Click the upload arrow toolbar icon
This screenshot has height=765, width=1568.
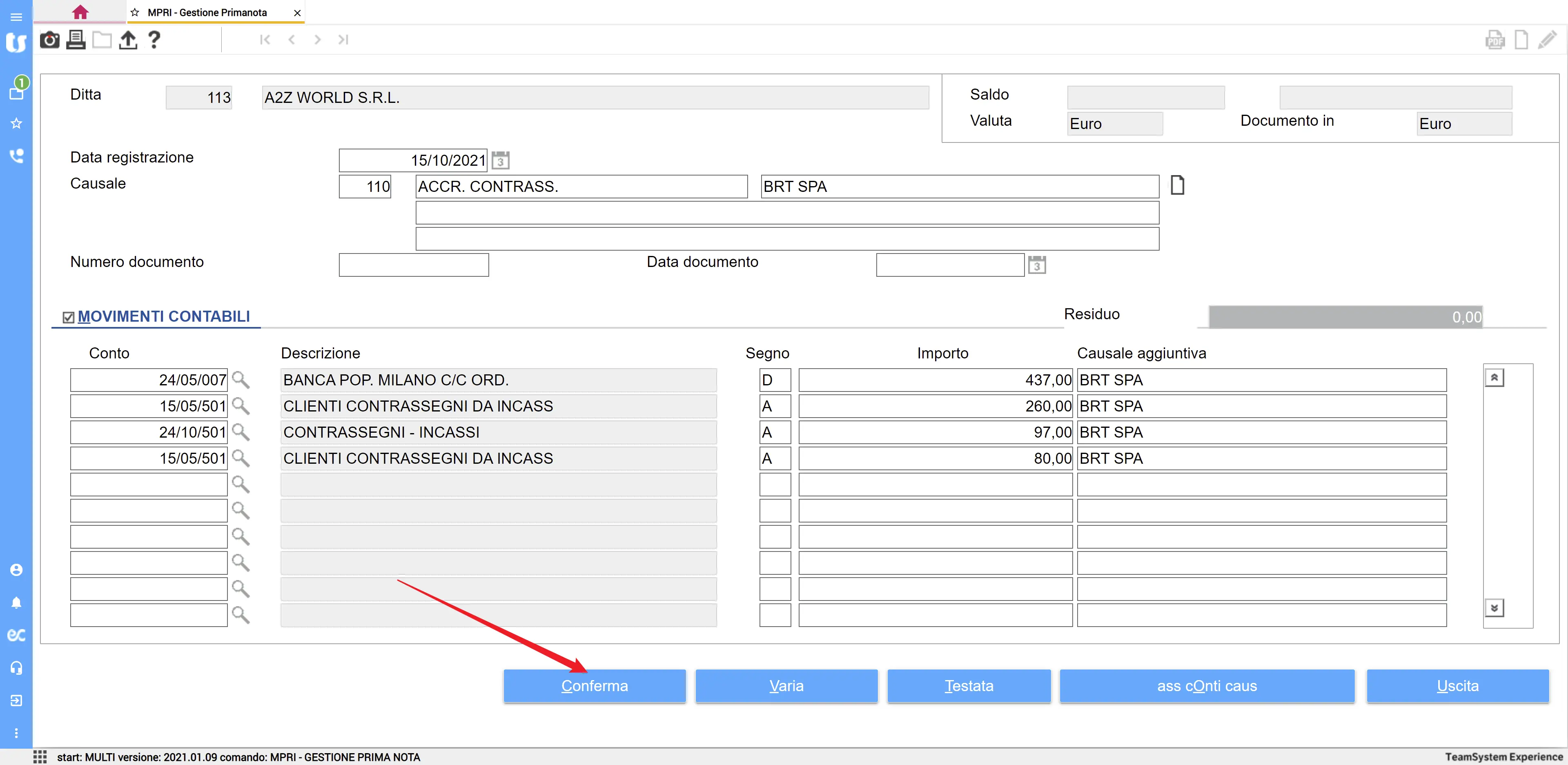128,40
